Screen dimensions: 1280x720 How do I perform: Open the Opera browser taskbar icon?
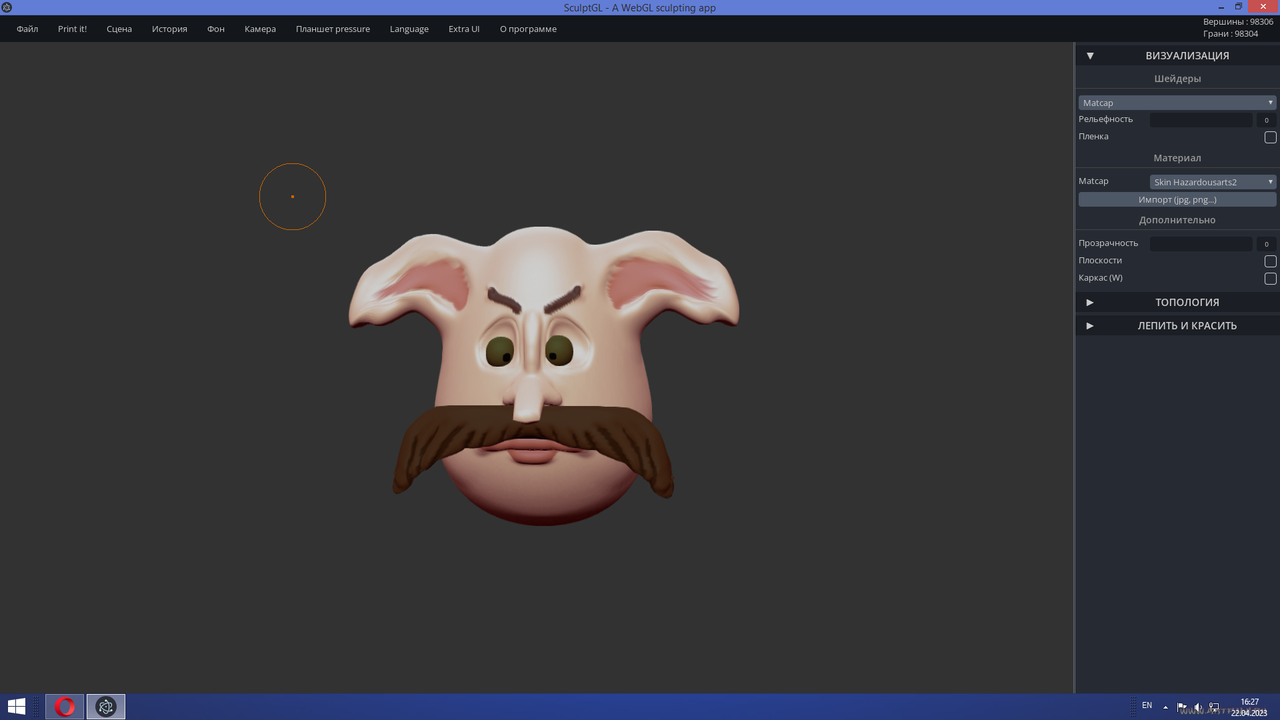pyautogui.click(x=65, y=707)
